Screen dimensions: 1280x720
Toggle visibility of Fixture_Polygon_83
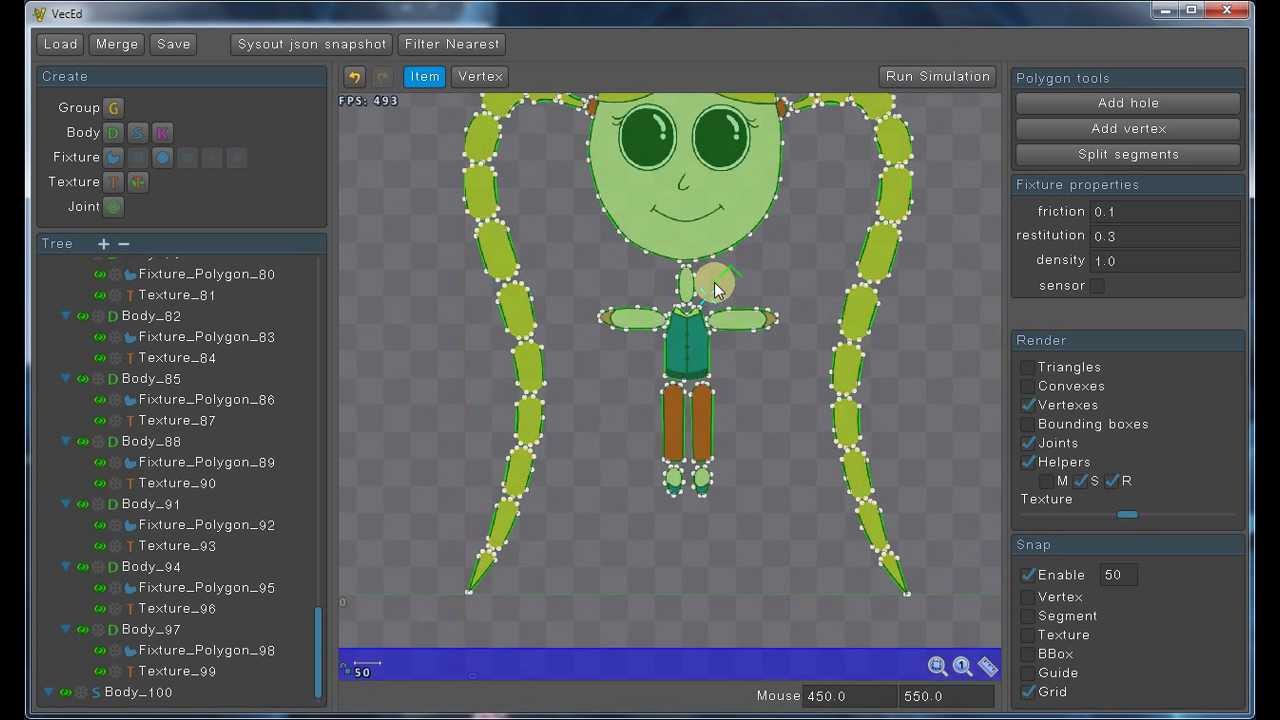100,337
